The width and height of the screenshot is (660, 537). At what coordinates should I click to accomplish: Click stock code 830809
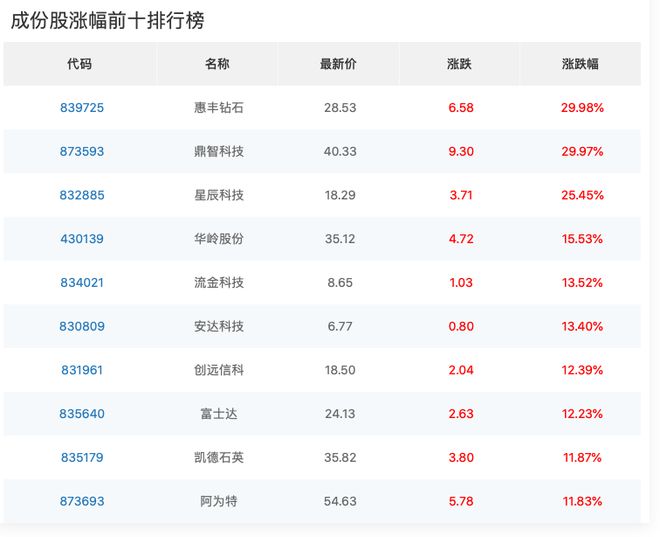point(82,326)
